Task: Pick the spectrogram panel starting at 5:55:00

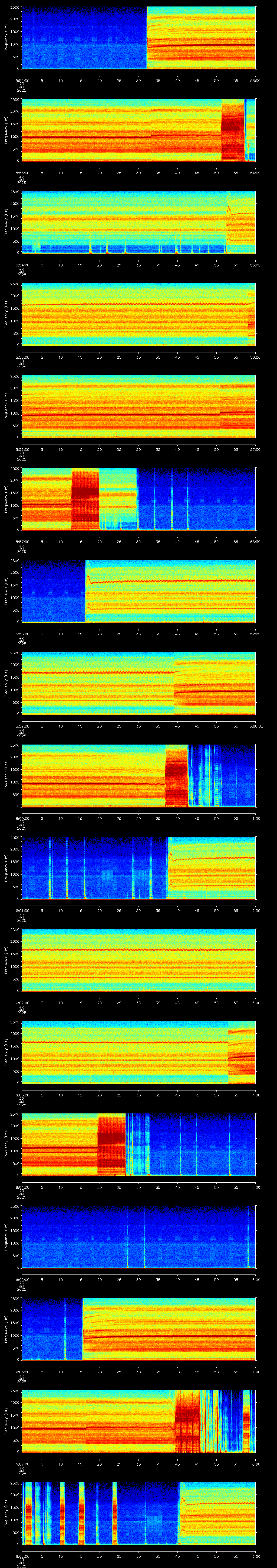Action: click(x=138, y=315)
